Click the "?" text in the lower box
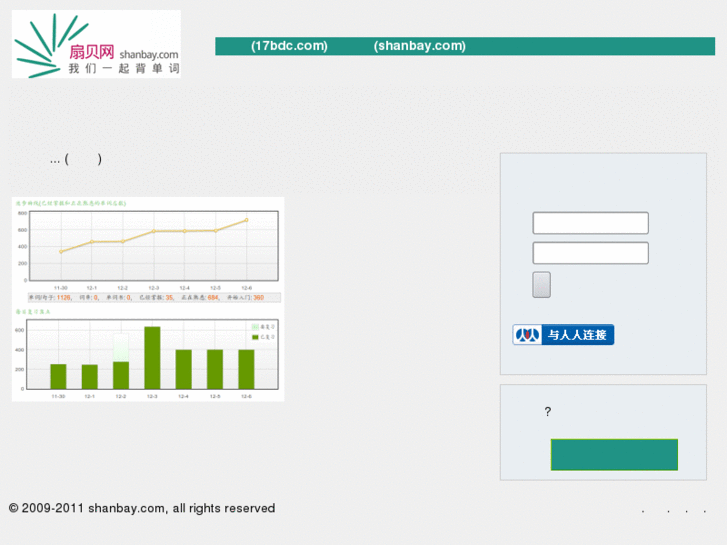727x545 pixels. point(548,411)
